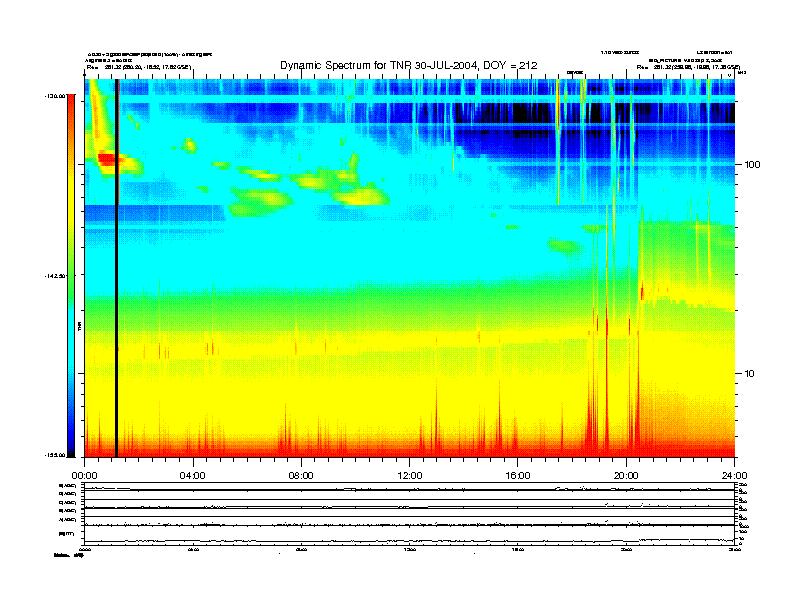Click the Dynamic Spectrum for TNR plot title

pos(409,66)
